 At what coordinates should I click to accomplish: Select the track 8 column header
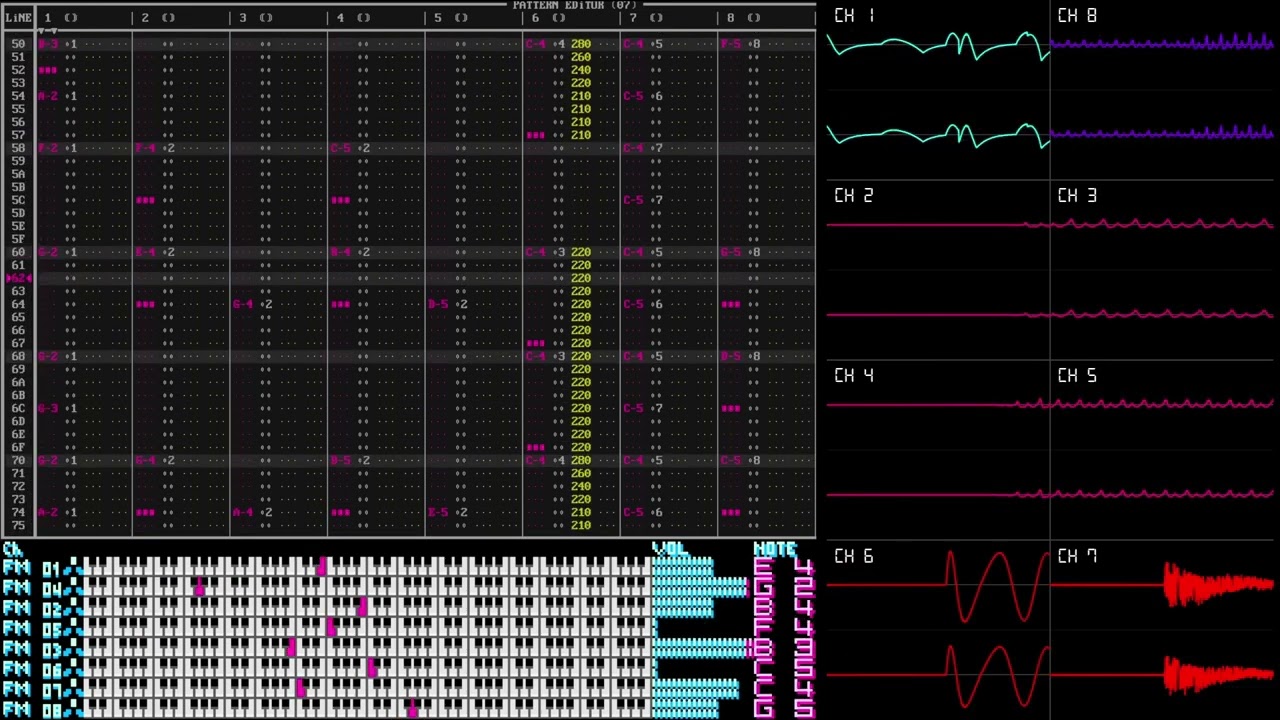pyautogui.click(x=766, y=18)
